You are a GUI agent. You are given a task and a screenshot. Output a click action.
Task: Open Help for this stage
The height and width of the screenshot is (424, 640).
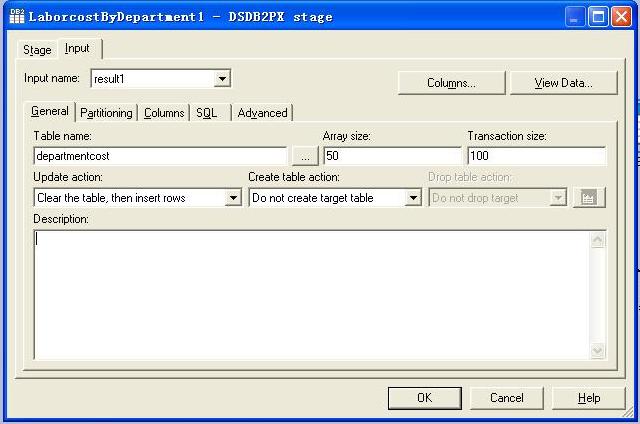(x=589, y=398)
